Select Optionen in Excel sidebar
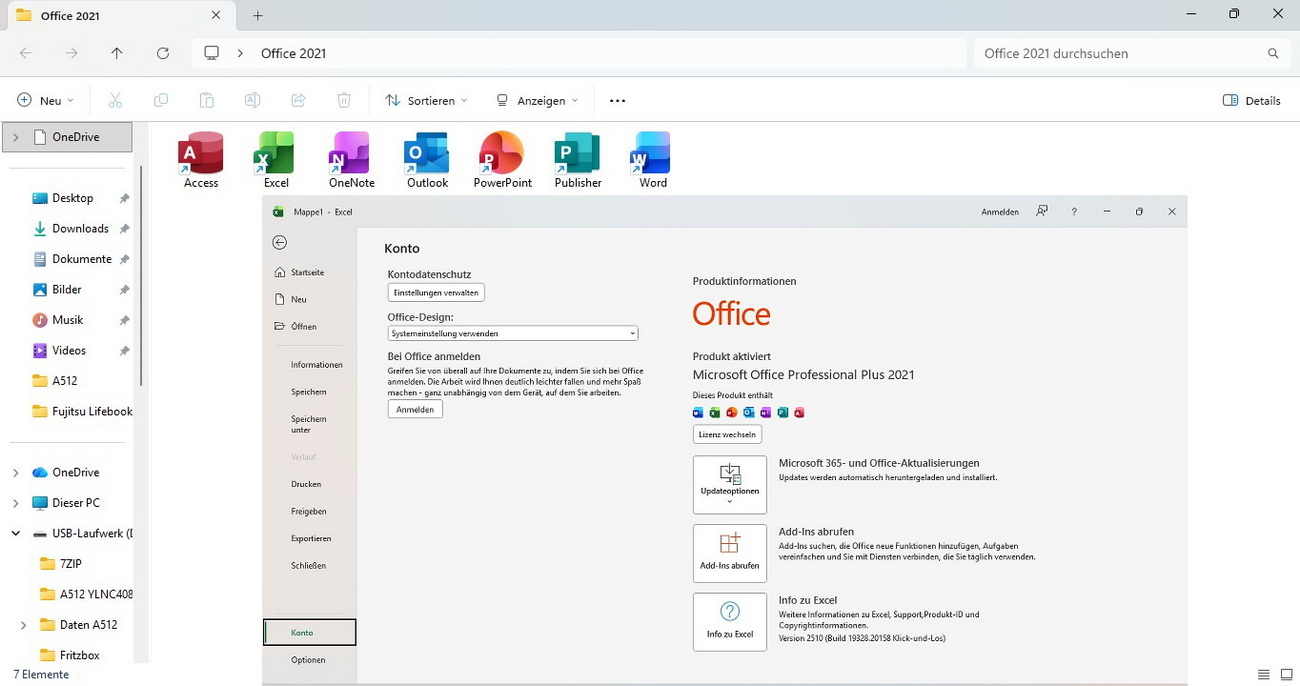Image resolution: width=1300 pixels, height=686 pixels. point(308,660)
